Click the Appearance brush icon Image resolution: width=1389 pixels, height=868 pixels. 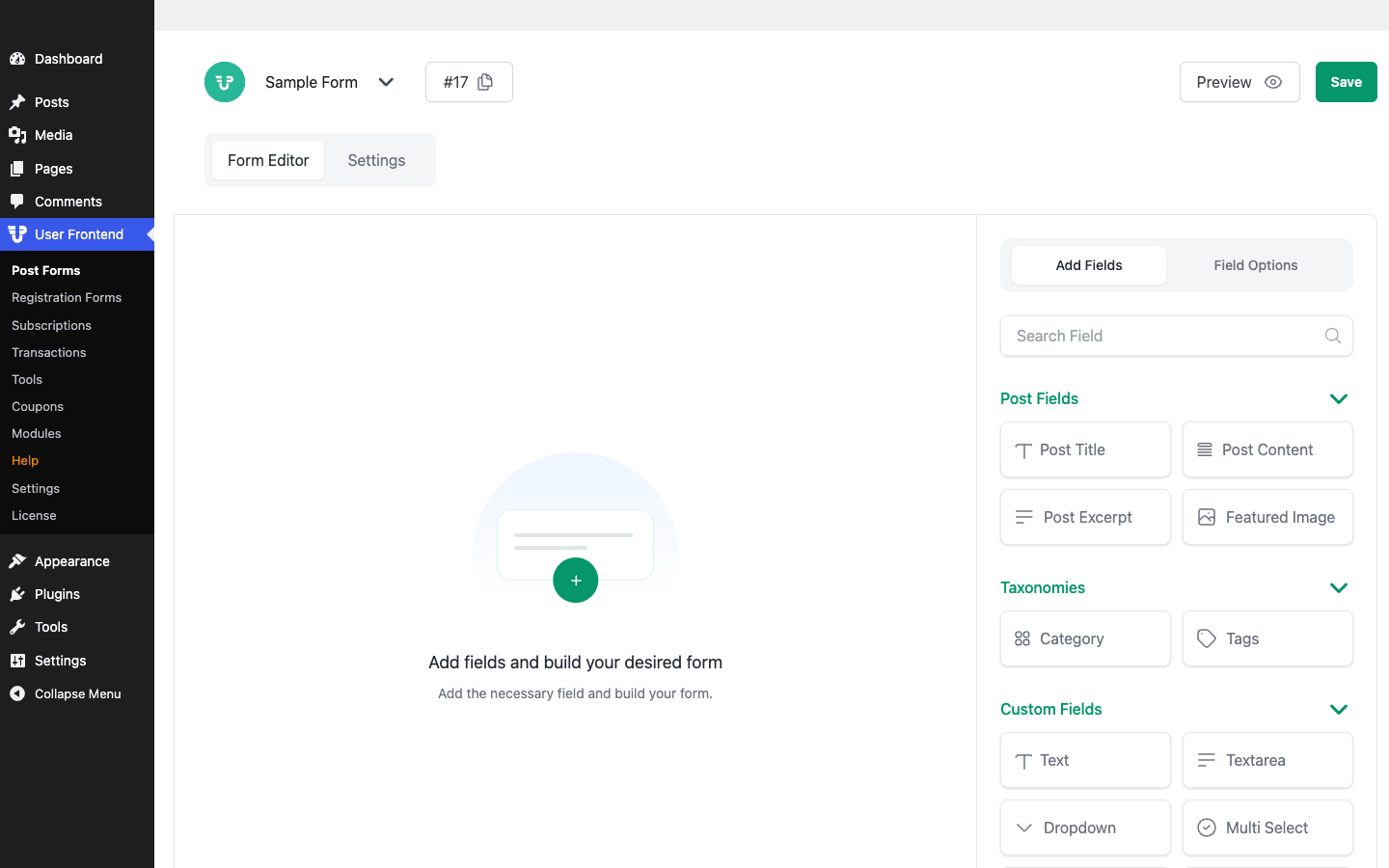coord(17,561)
